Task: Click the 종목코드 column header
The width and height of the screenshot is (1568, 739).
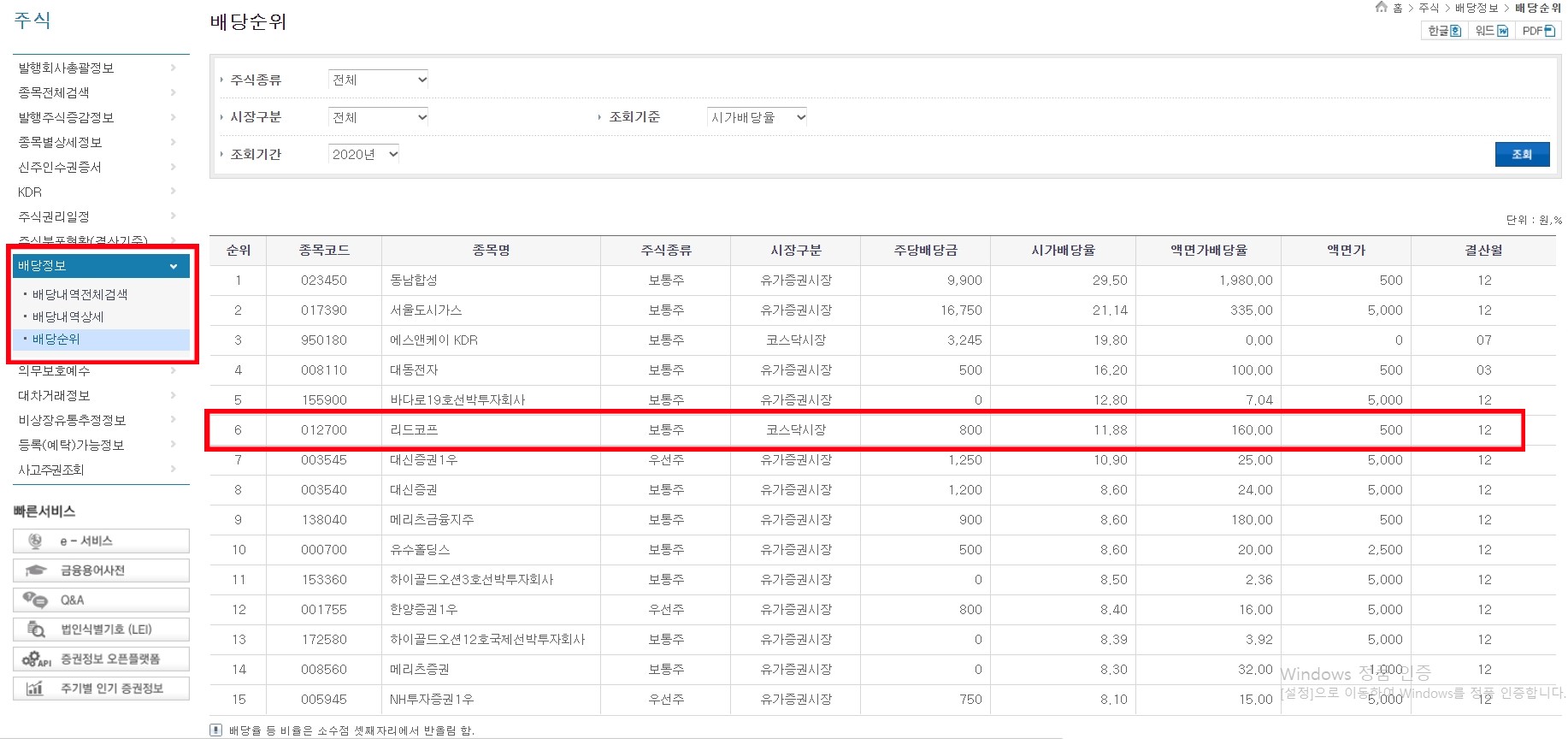Action: click(324, 251)
